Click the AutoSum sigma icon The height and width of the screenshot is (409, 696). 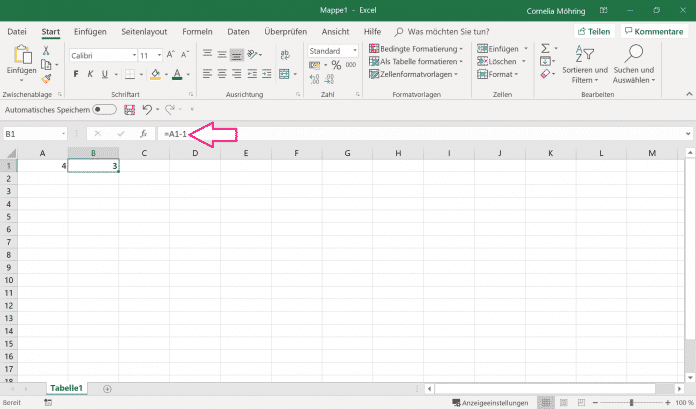tap(546, 47)
